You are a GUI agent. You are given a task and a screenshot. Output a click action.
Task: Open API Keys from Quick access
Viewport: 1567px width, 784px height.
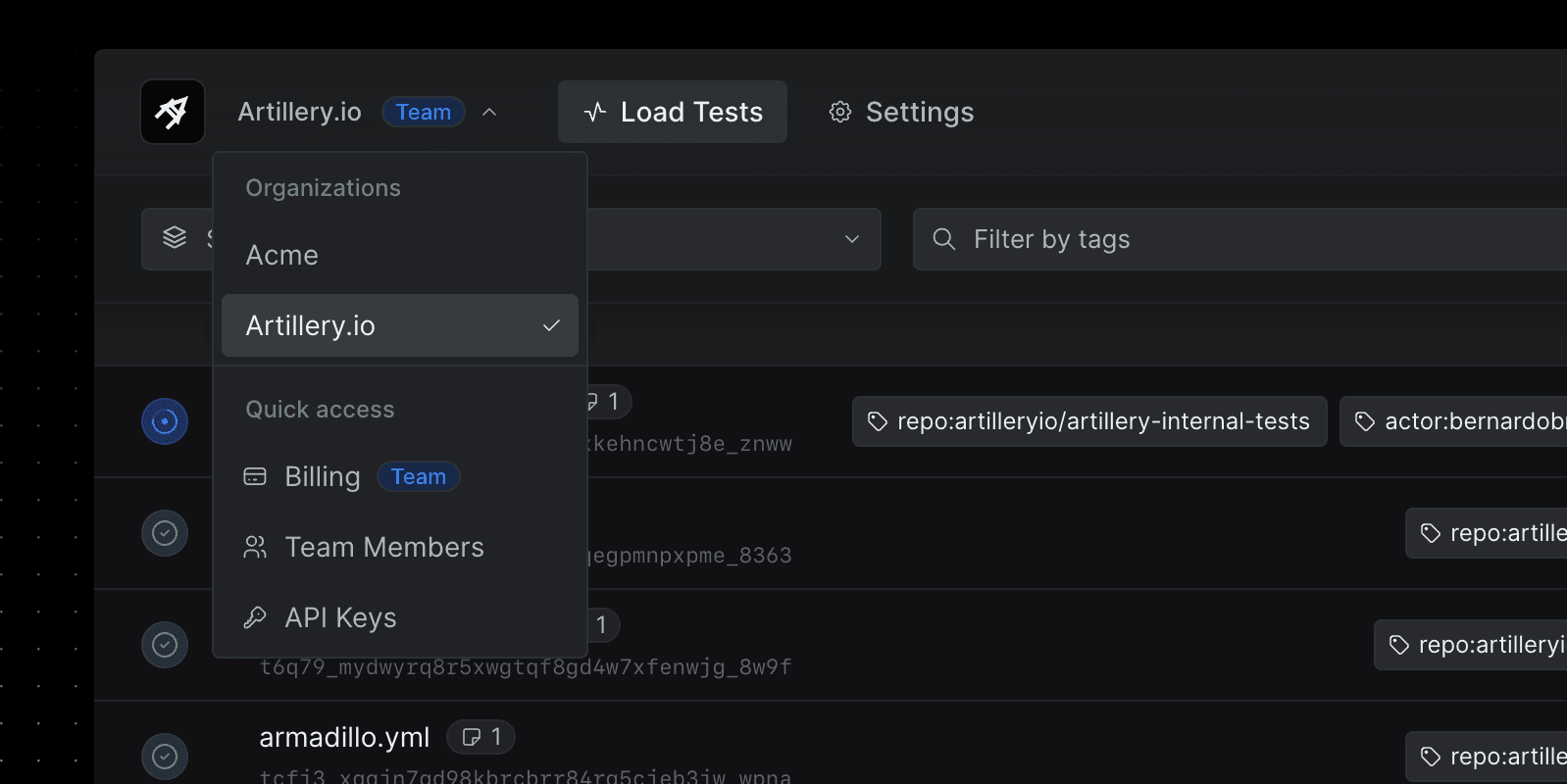click(400, 617)
